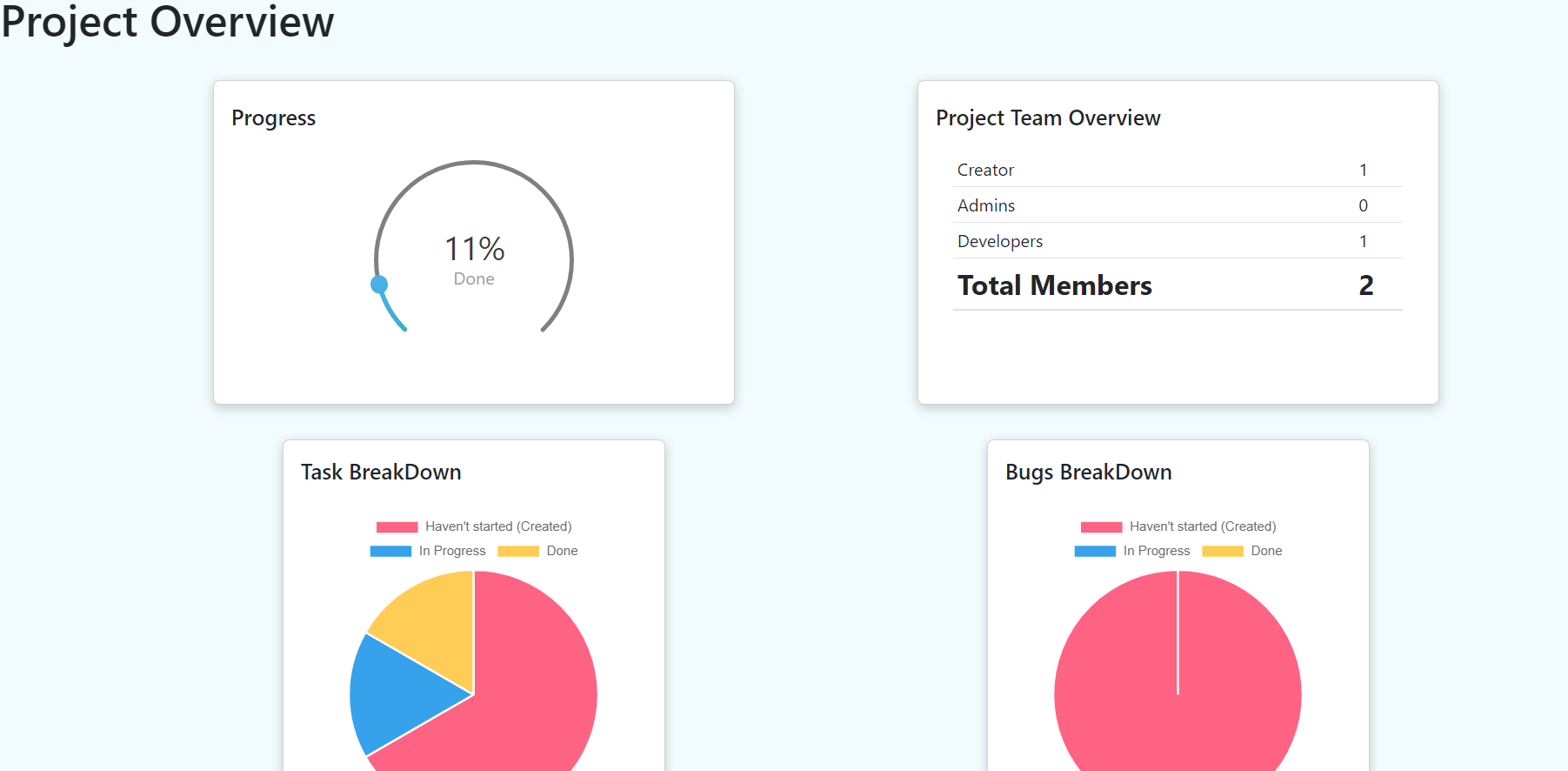
Task: Toggle Done legend in Bugs BreakDown
Action: [1242, 551]
